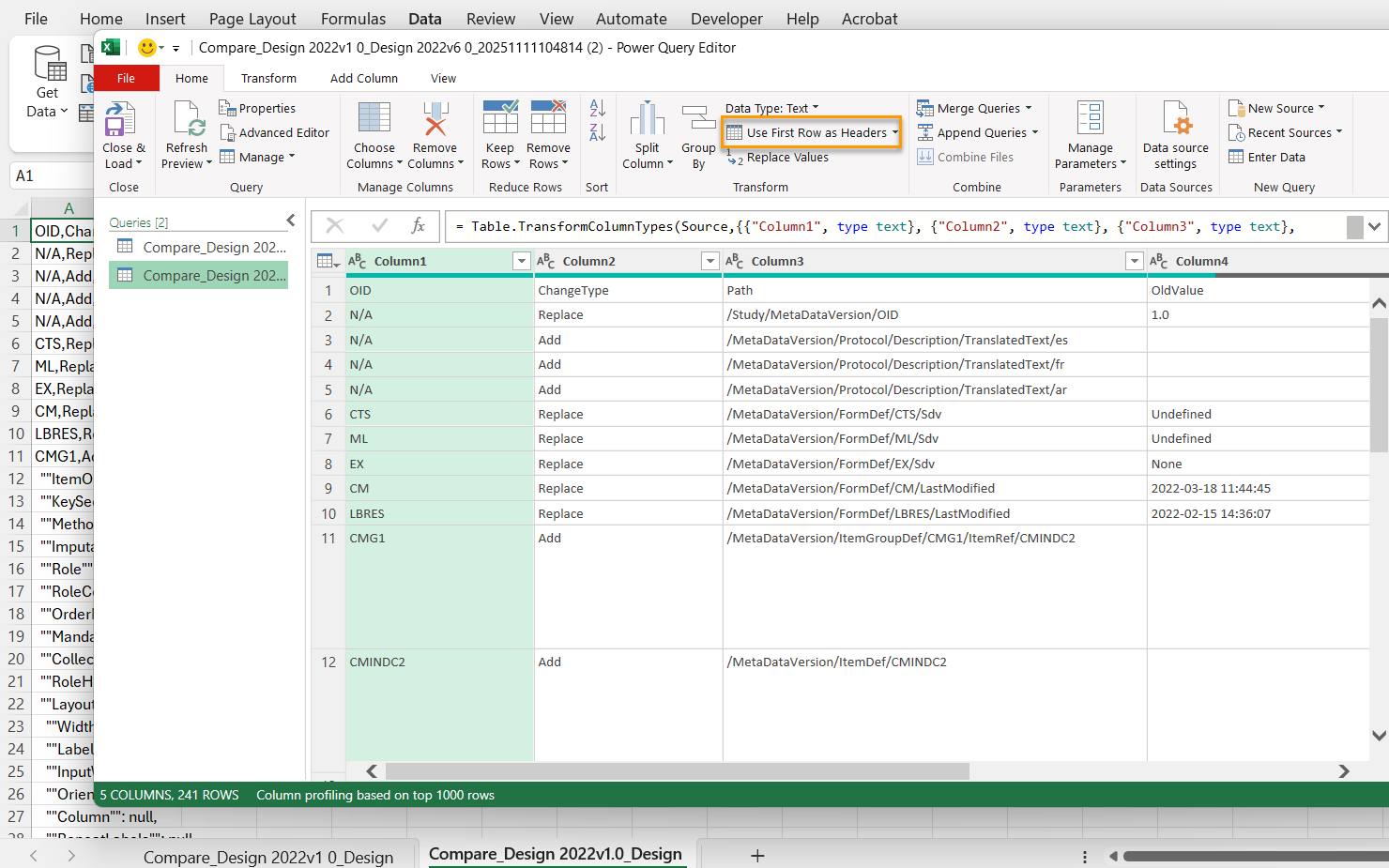The image size is (1389, 868).
Task: Open the Transform ribbon tab
Action: [x=268, y=79]
